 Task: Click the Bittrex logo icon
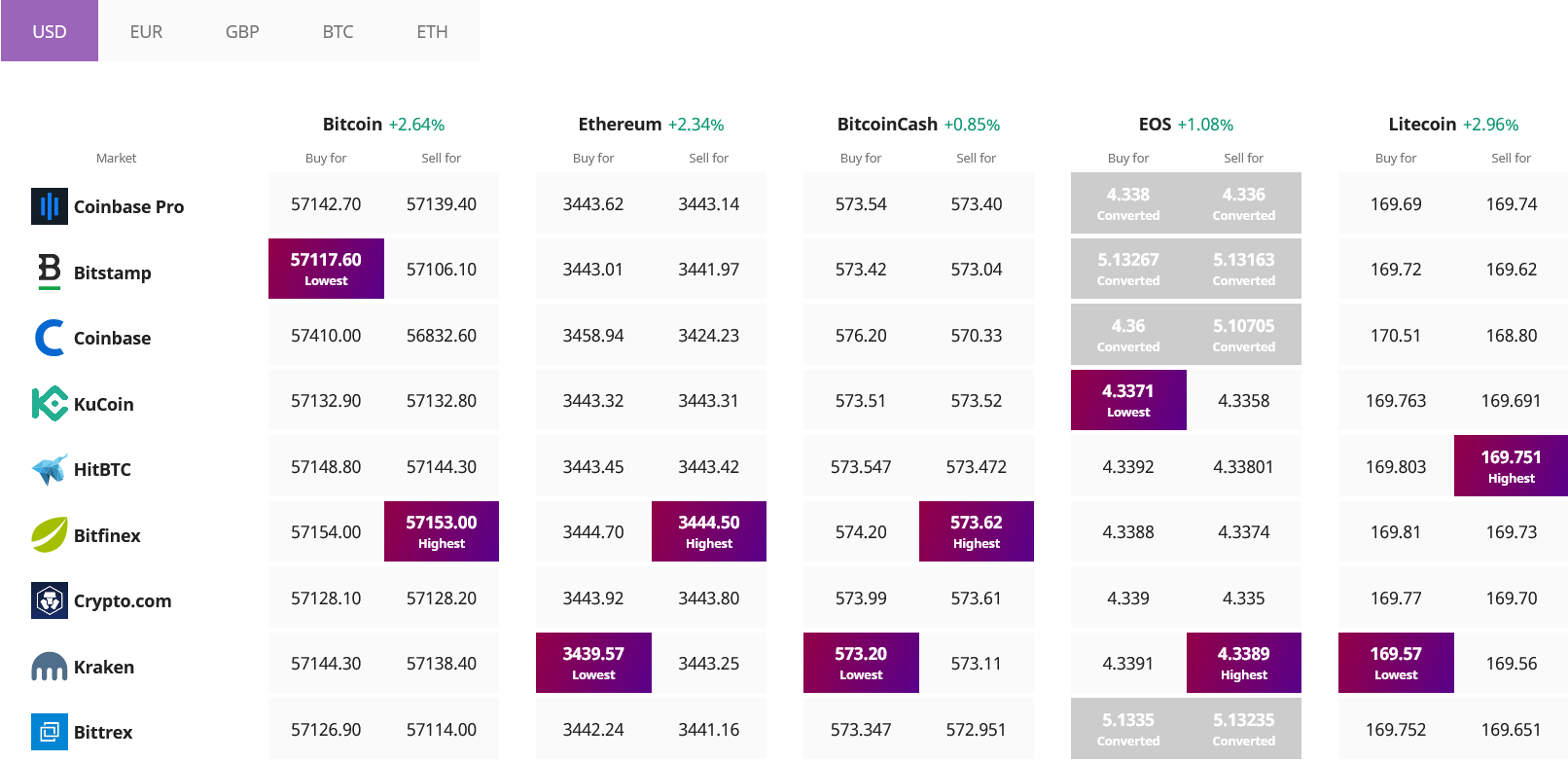click(x=50, y=732)
